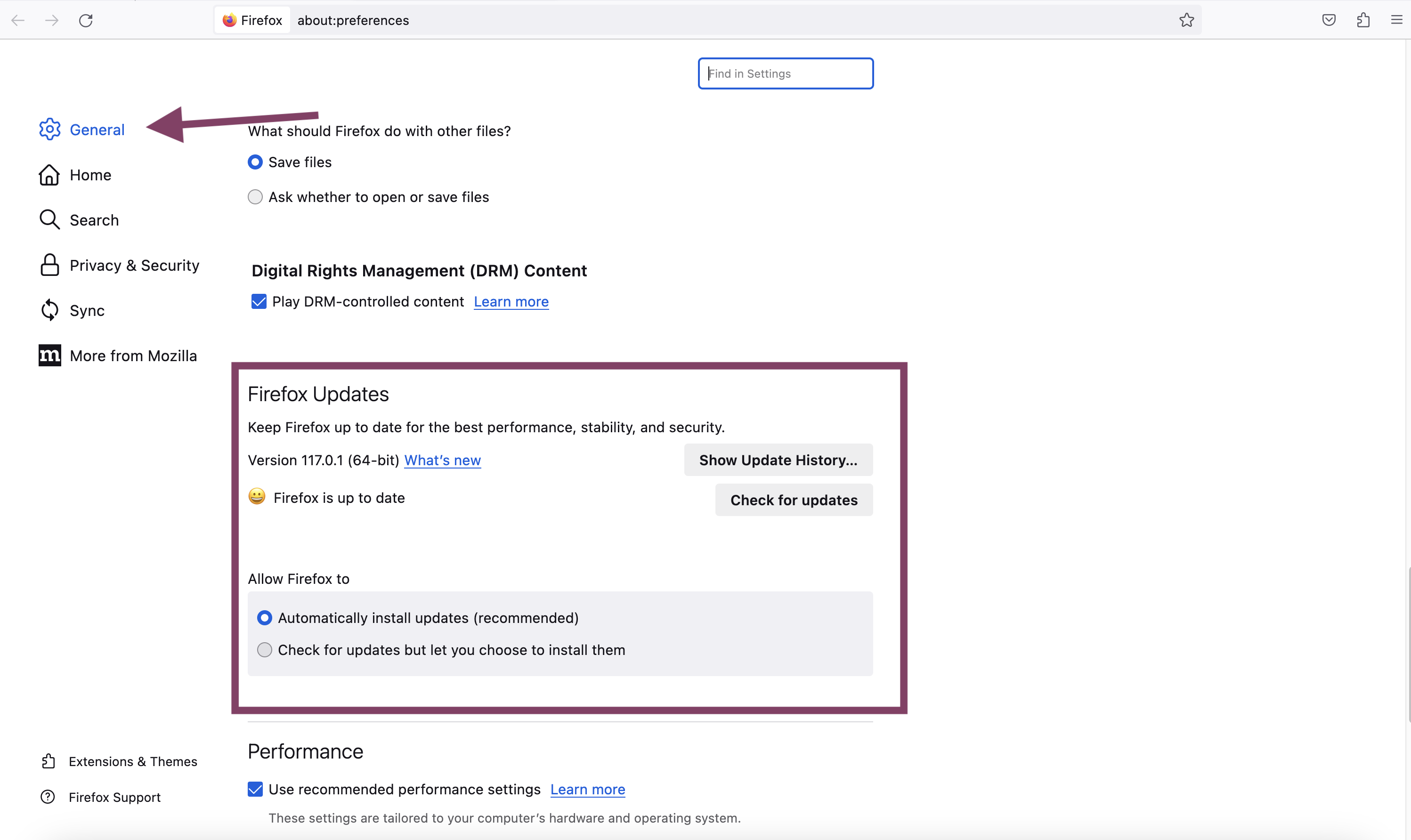Click the Home house icon in sidebar

tap(49, 175)
